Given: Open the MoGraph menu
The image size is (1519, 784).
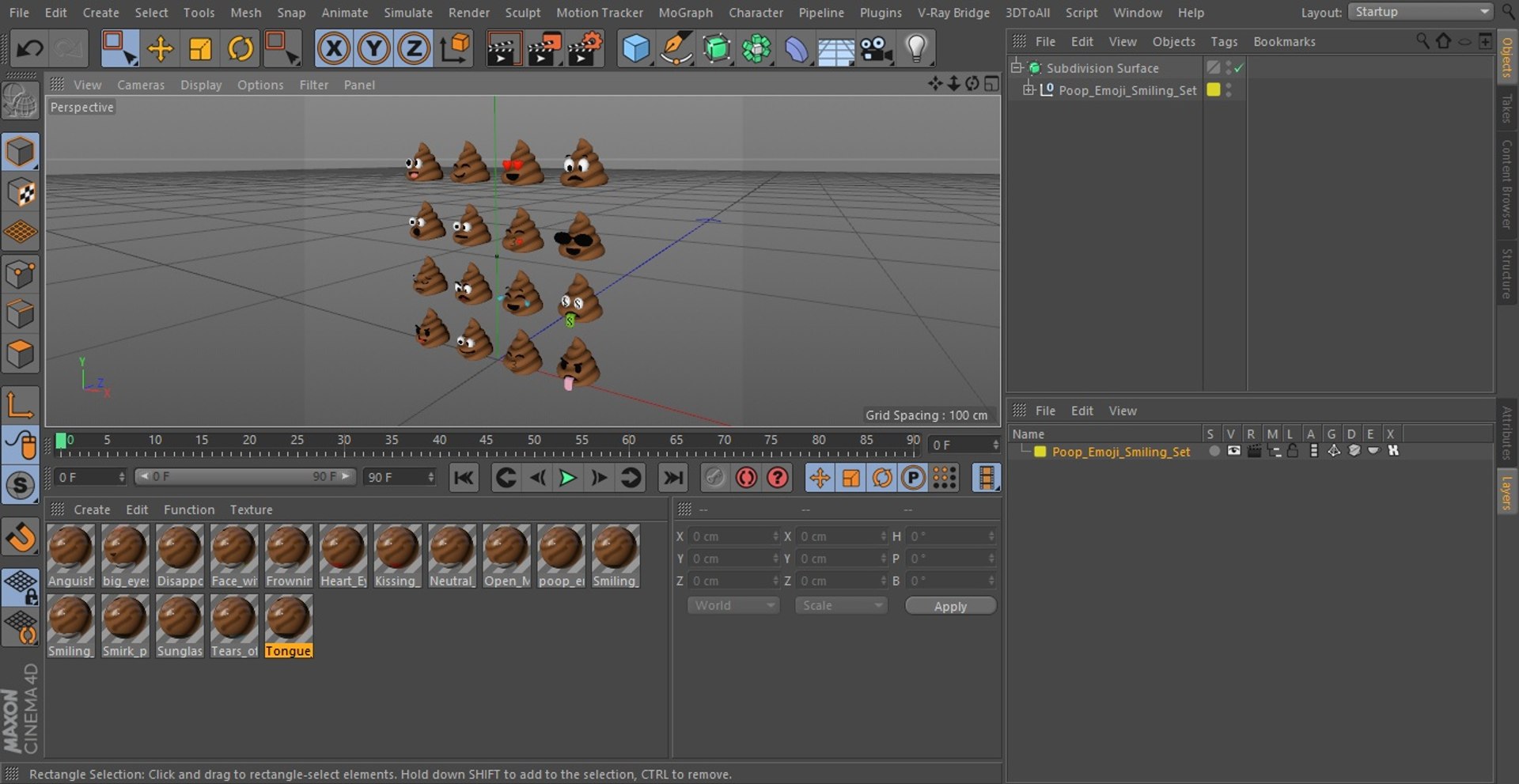Looking at the screenshot, I should tap(685, 13).
